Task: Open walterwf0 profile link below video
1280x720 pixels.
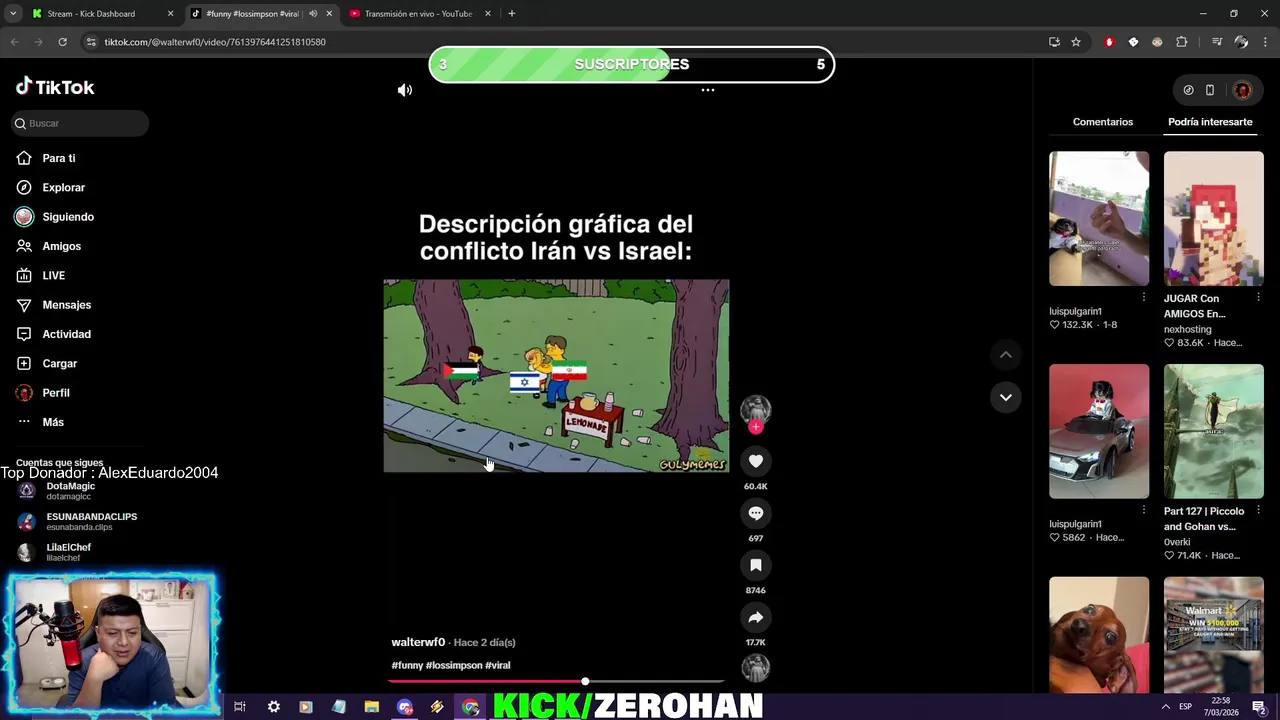Action: 418,642
